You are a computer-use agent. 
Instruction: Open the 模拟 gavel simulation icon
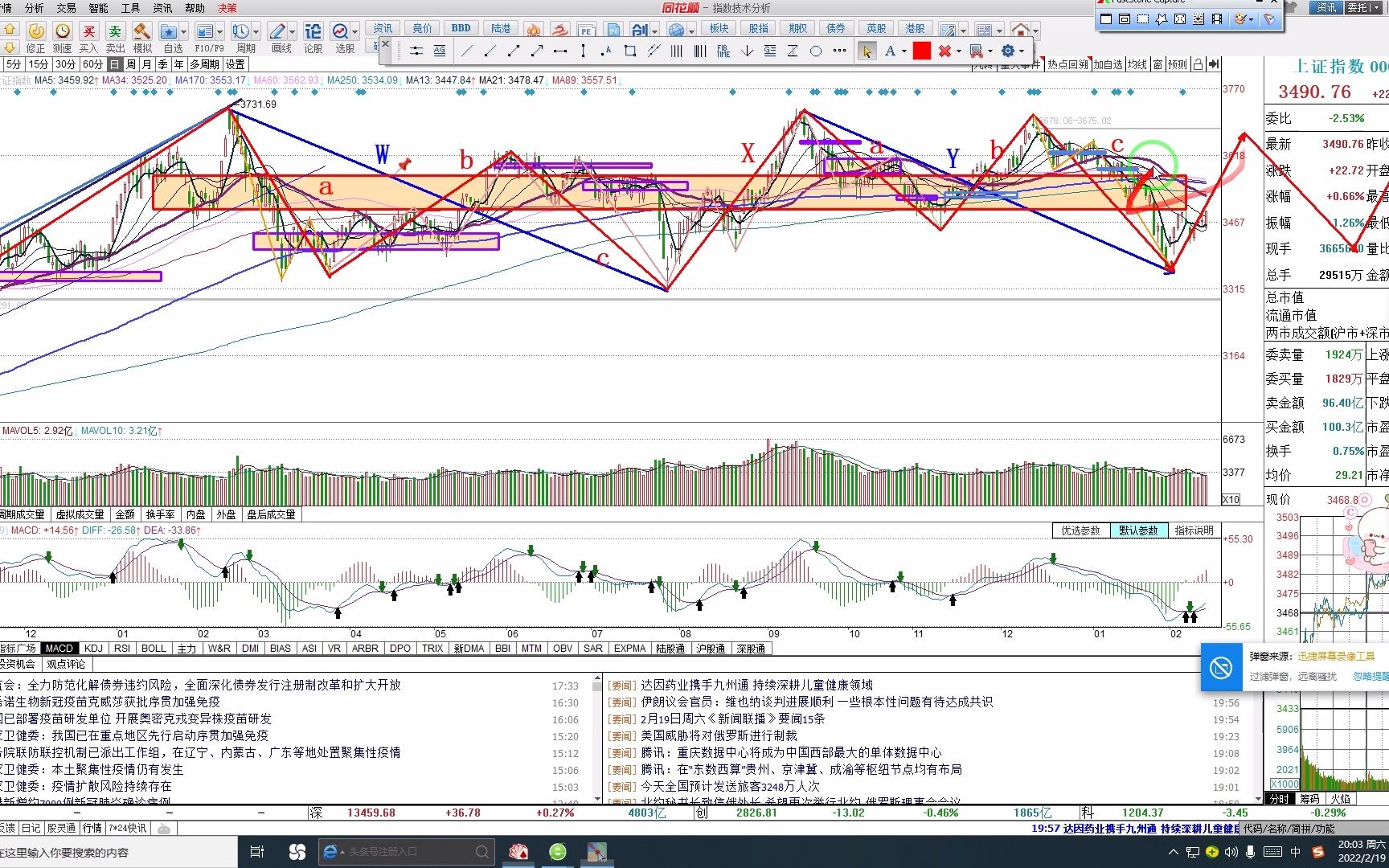142,31
